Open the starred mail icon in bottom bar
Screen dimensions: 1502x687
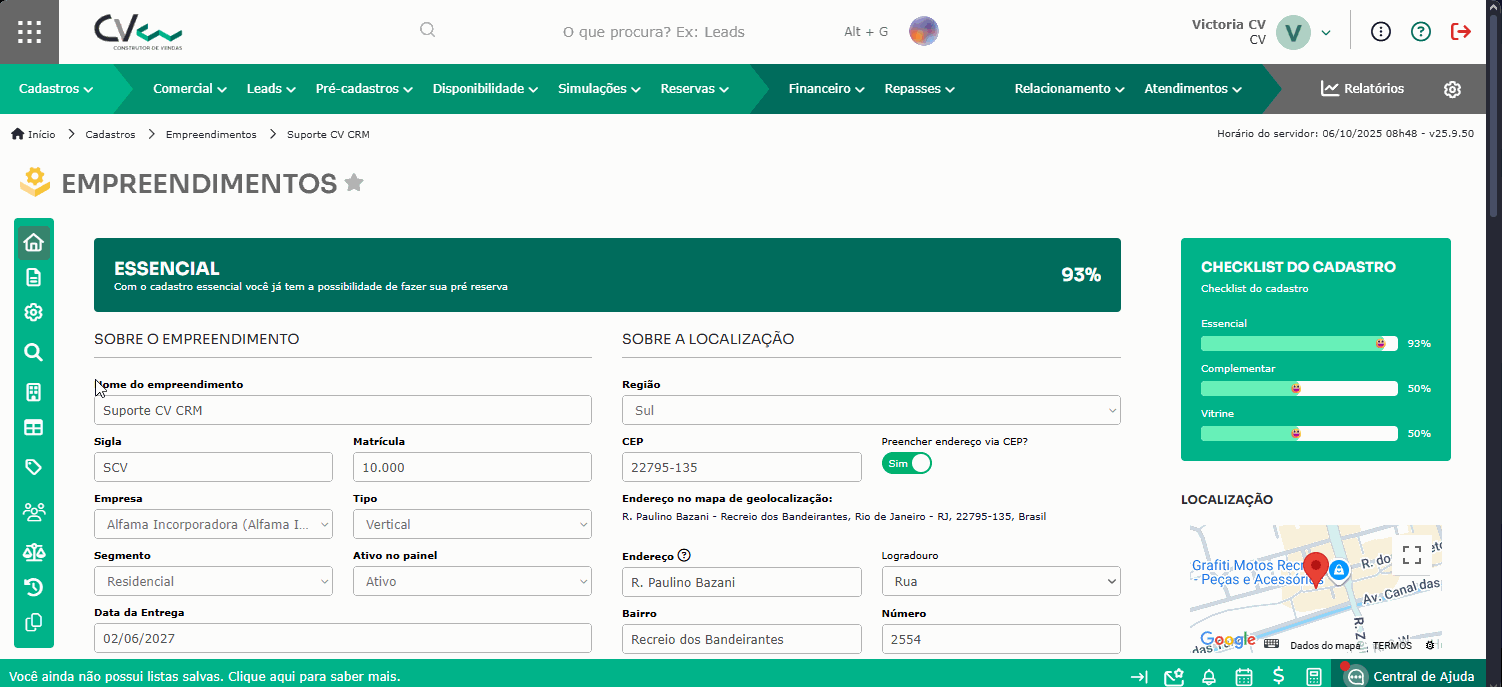[x=1174, y=677]
